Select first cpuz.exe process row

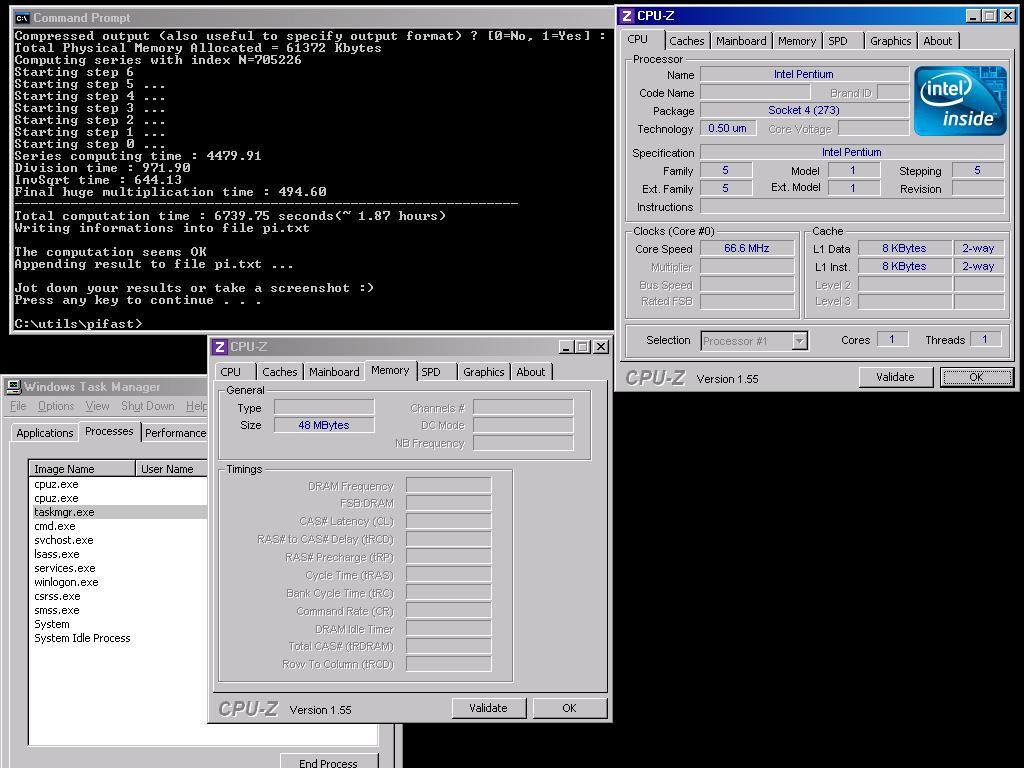(x=118, y=485)
